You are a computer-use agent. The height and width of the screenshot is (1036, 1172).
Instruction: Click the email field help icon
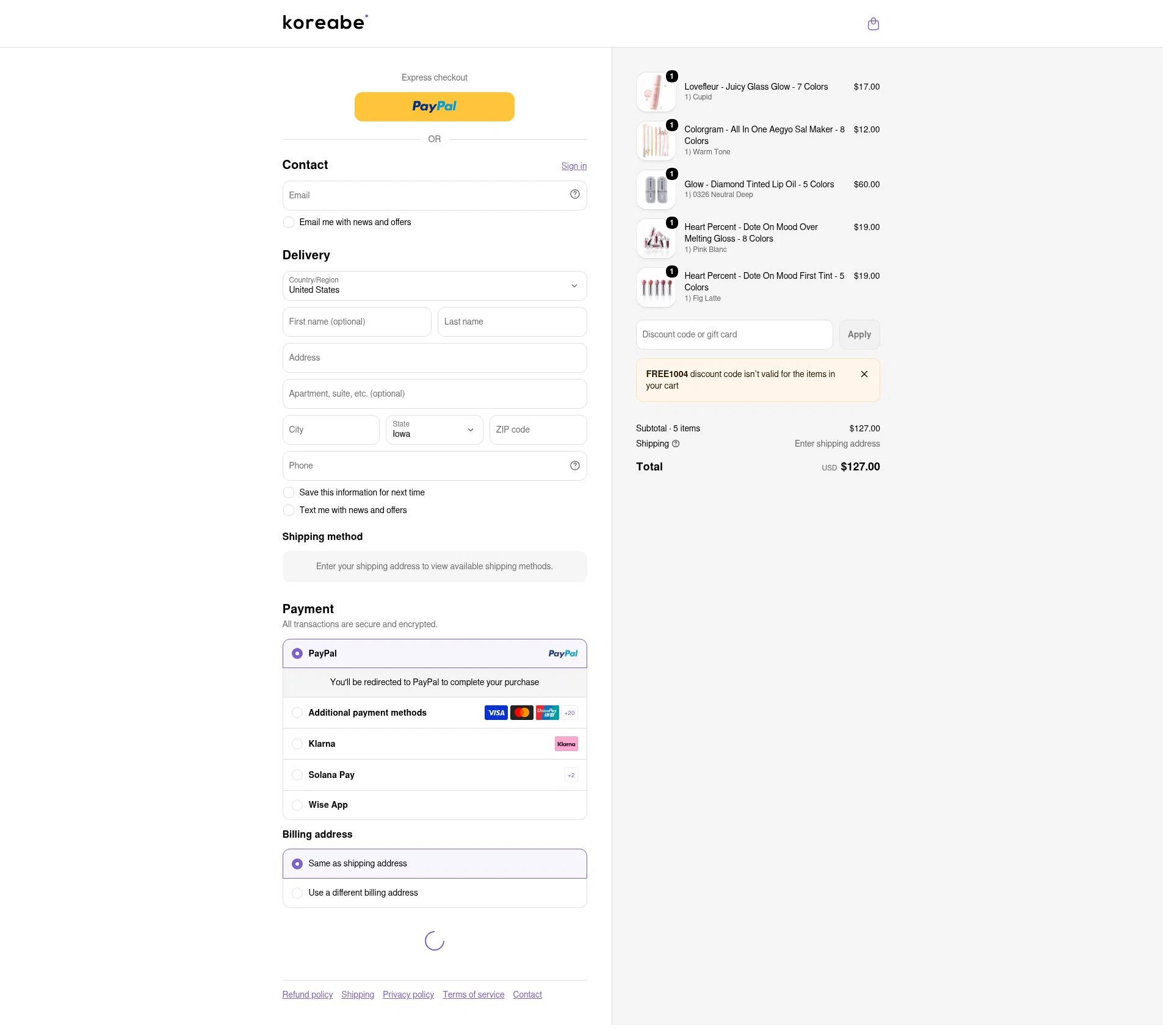[x=574, y=194]
